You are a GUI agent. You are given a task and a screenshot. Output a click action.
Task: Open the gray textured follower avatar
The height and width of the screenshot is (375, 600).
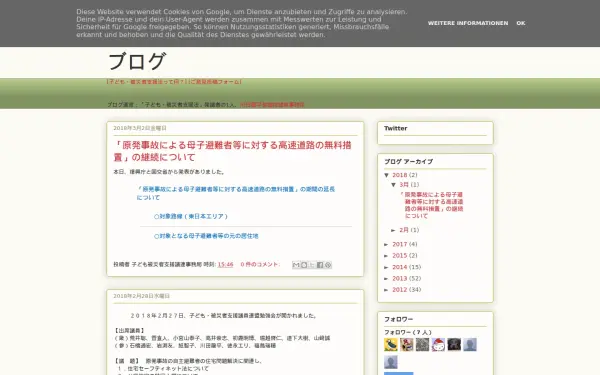tap(422, 344)
